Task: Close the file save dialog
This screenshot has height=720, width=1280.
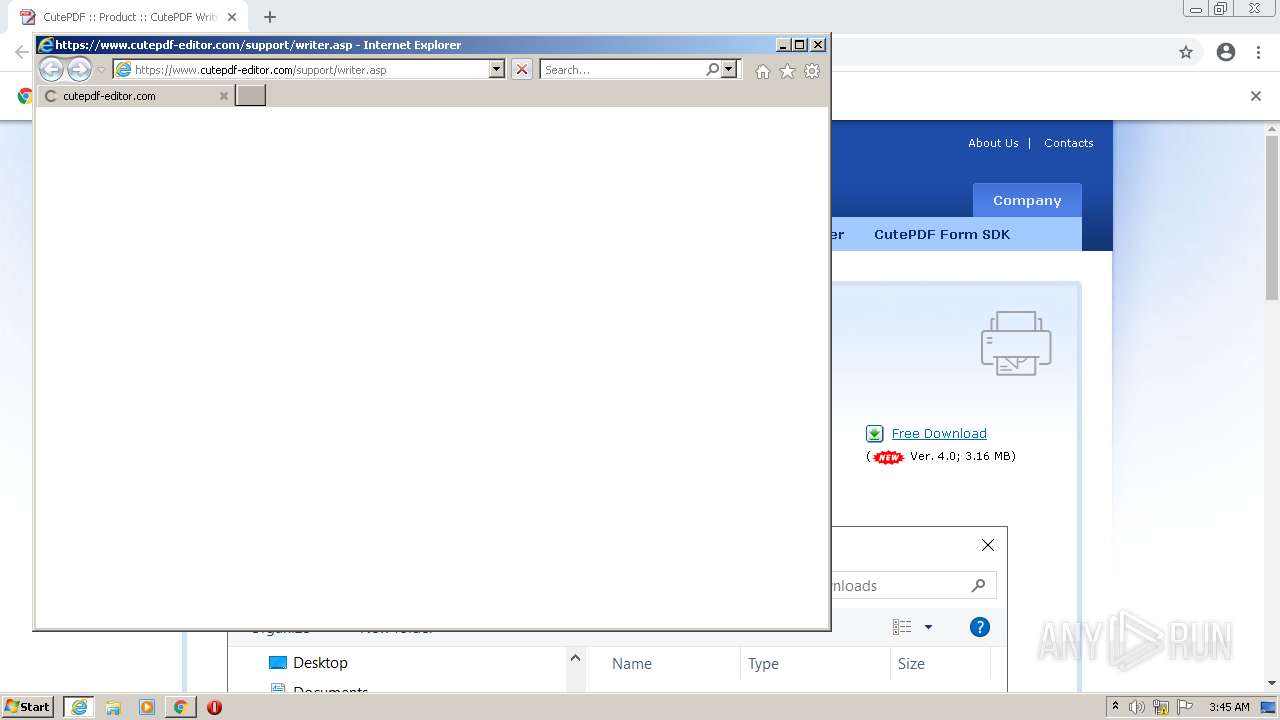Action: [988, 545]
